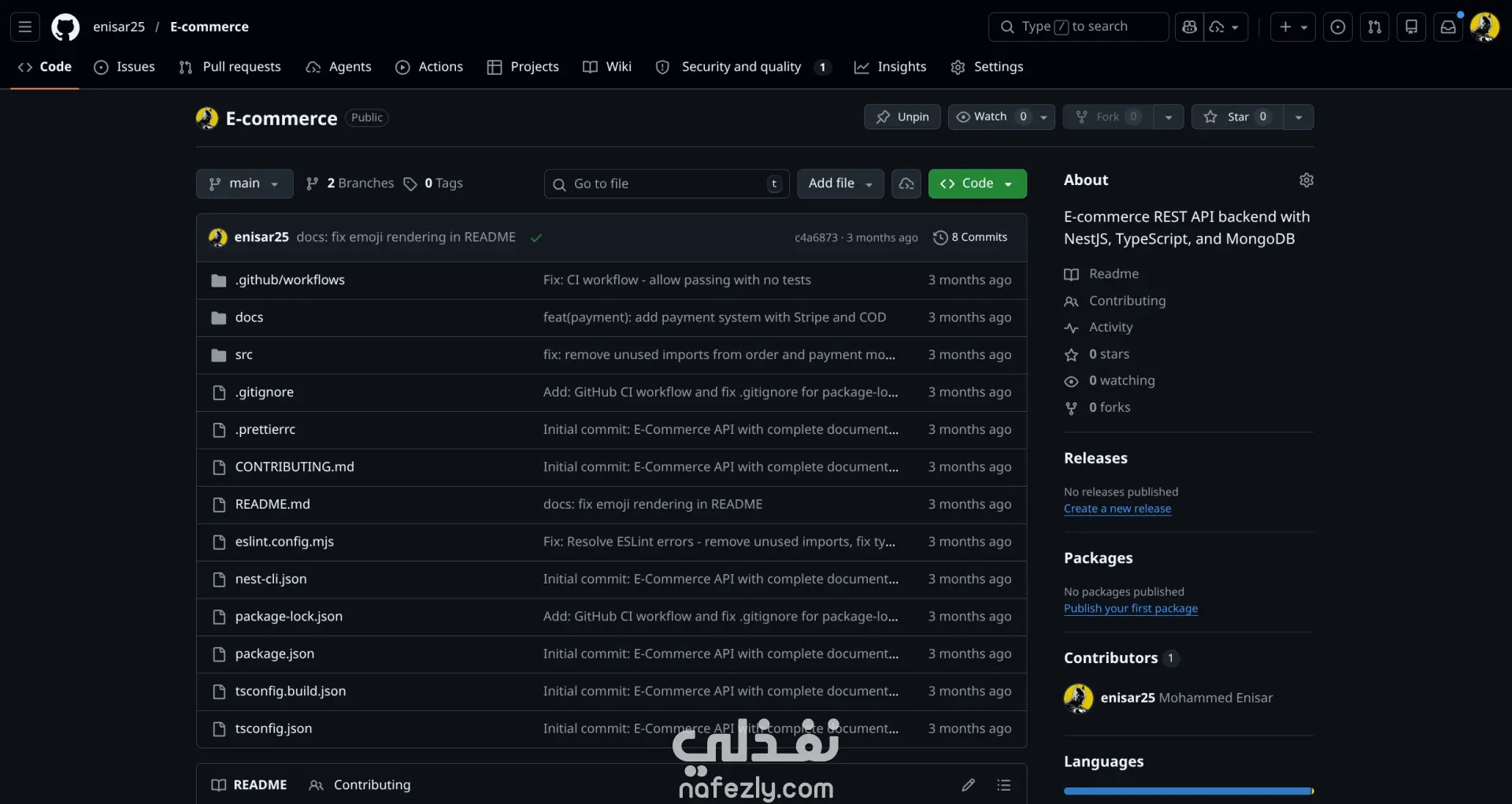Click the green commit status checkmark
This screenshot has width=1512, height=804.
(536, 238)
